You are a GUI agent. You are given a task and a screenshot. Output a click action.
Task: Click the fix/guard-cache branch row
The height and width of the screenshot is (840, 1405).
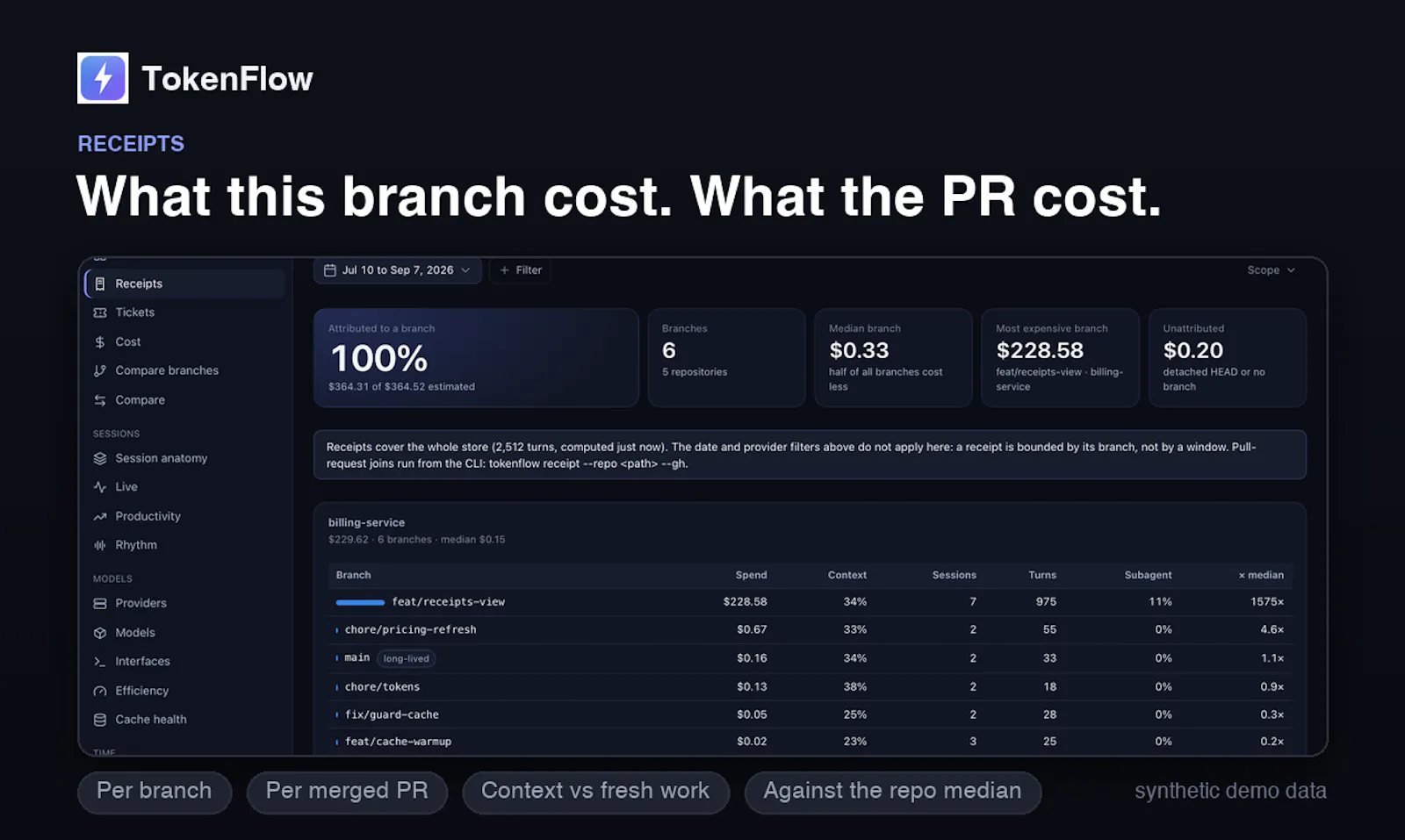pyautogui.click(x=810, y=714)
